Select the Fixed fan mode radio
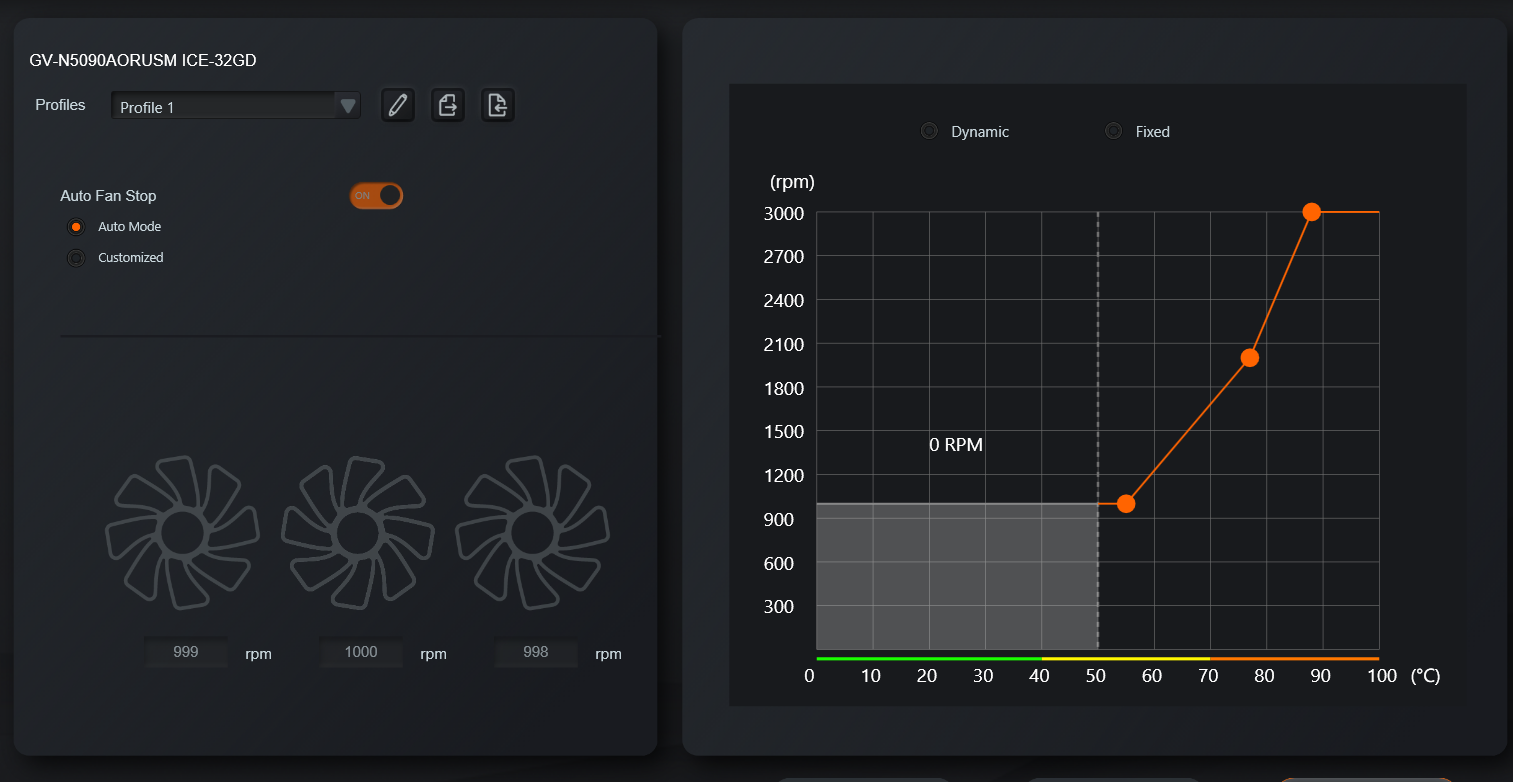Viewport: 1513px width, 782px height. coord(1113,131)
